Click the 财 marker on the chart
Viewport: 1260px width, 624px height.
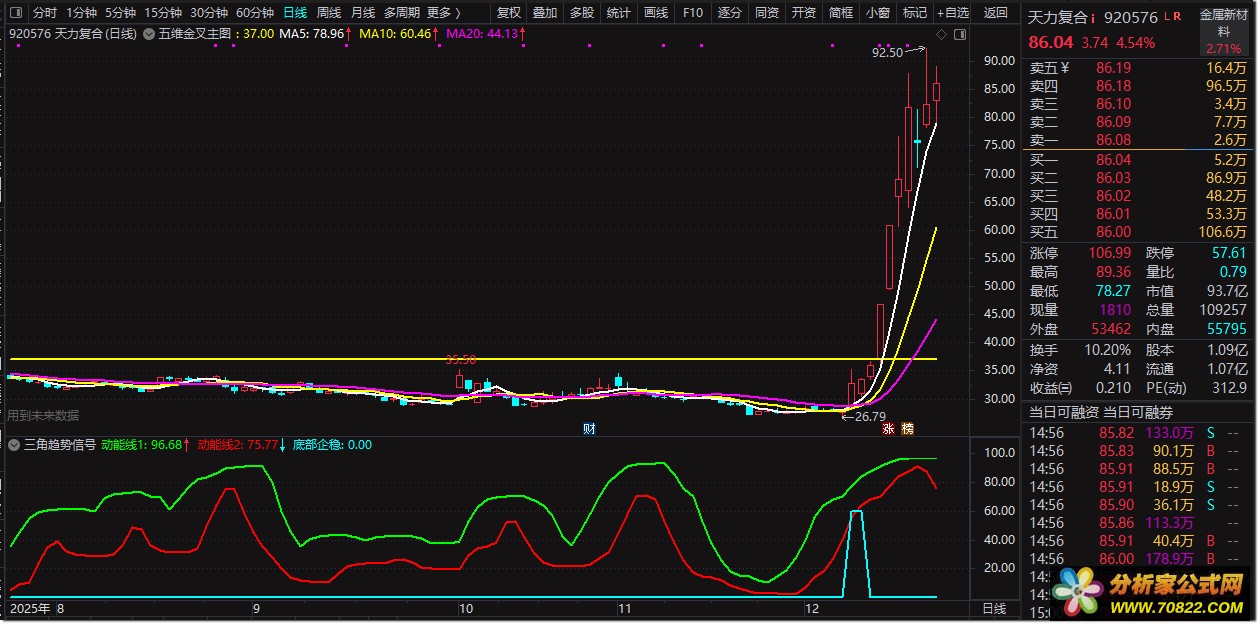point(590,429)
